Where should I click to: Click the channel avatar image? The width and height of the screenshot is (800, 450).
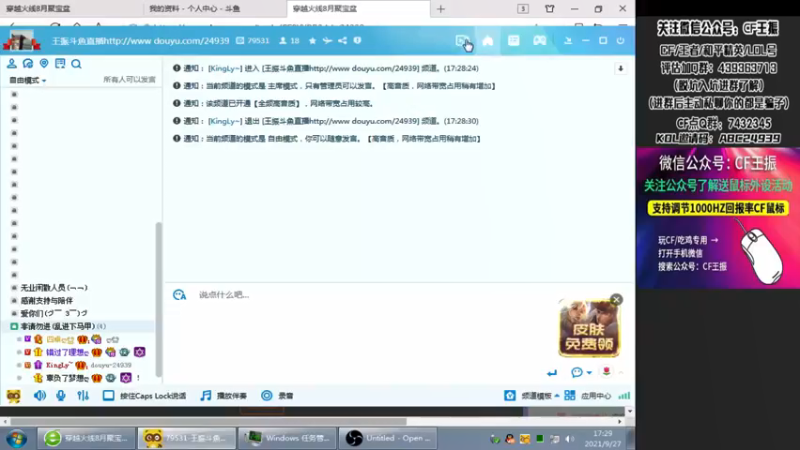21,40
